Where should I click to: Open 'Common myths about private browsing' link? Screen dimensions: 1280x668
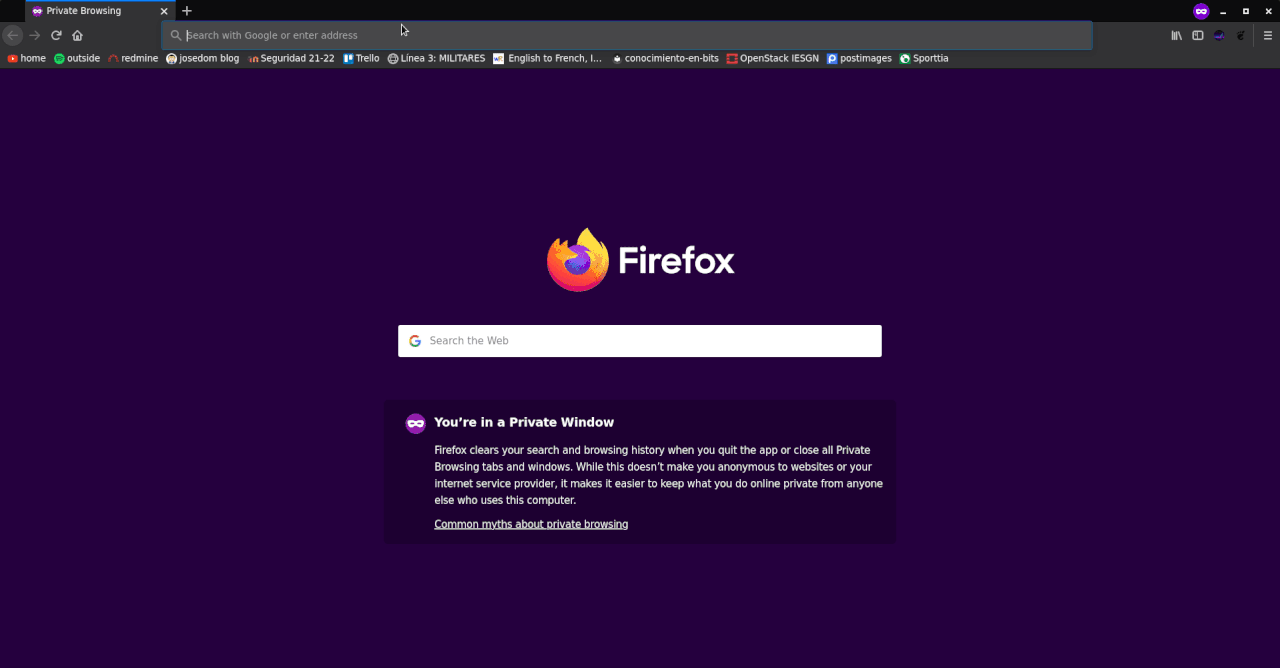tap(531, 524)
